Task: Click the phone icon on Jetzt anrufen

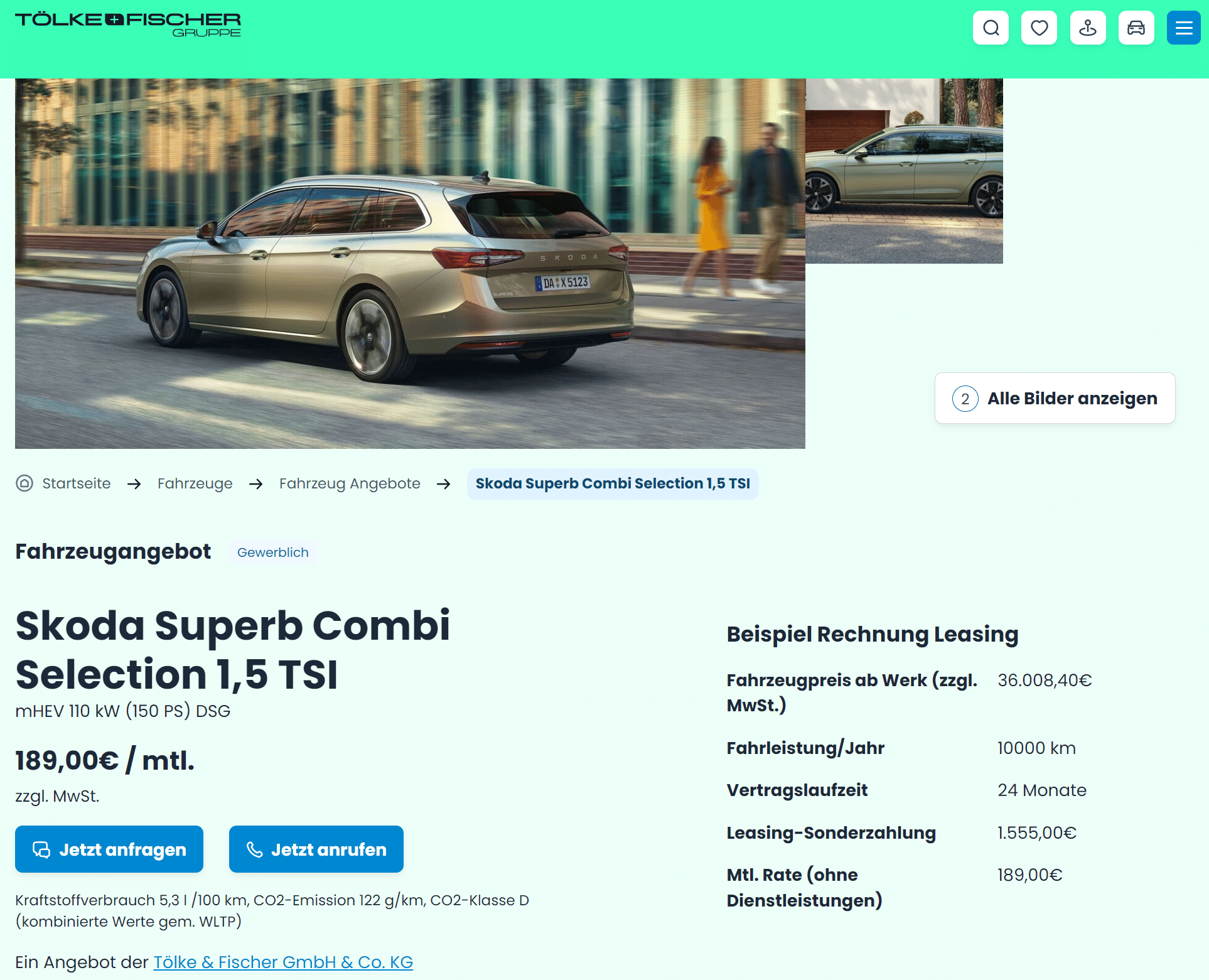Action: click(254, 849)
